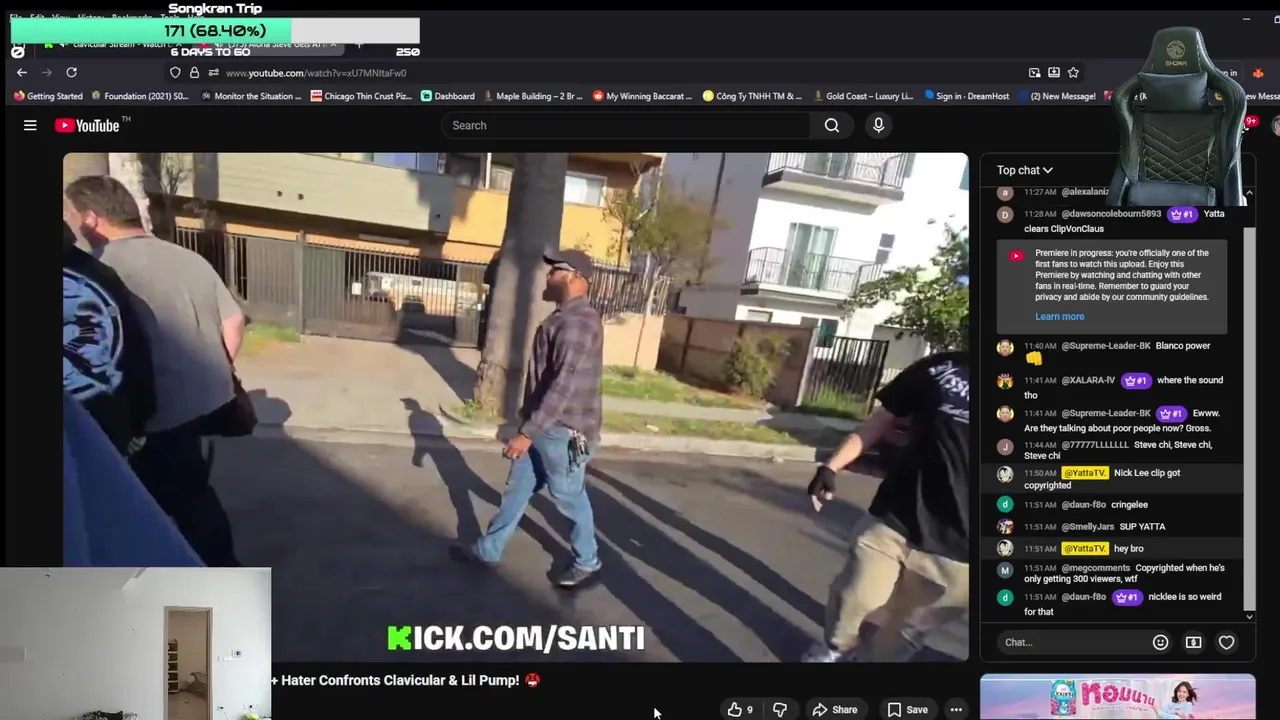The image size is (1280, 720).
Task: Click the @YattaTV badge on 'hey bro' message
Action: (x=1084, y=548)
